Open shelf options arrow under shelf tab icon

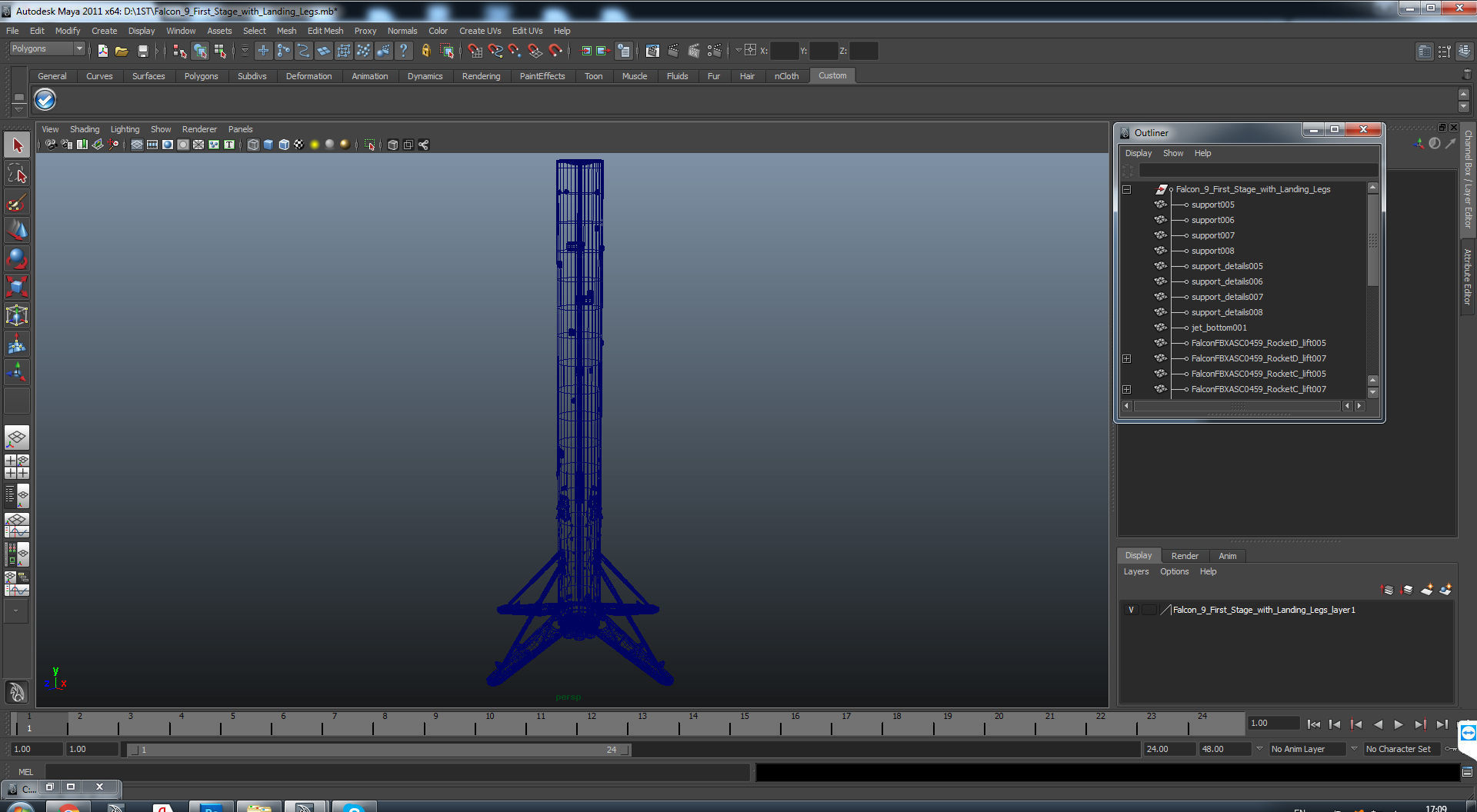coord(19,109)
